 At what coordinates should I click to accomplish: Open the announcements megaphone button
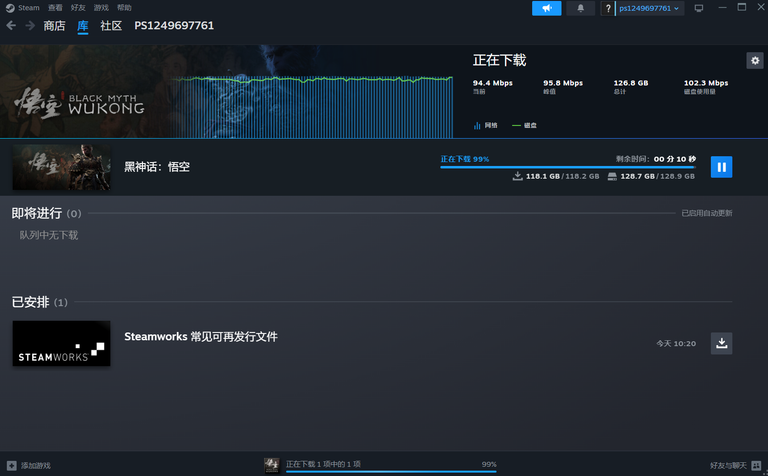click(547, 8)
